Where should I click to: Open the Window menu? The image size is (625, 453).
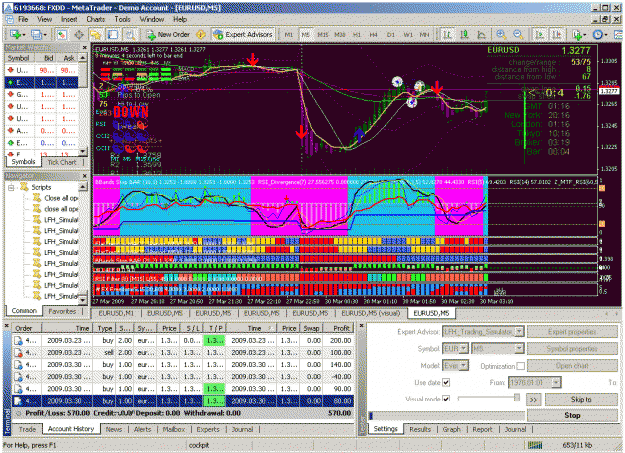click(x=151, y=19)
